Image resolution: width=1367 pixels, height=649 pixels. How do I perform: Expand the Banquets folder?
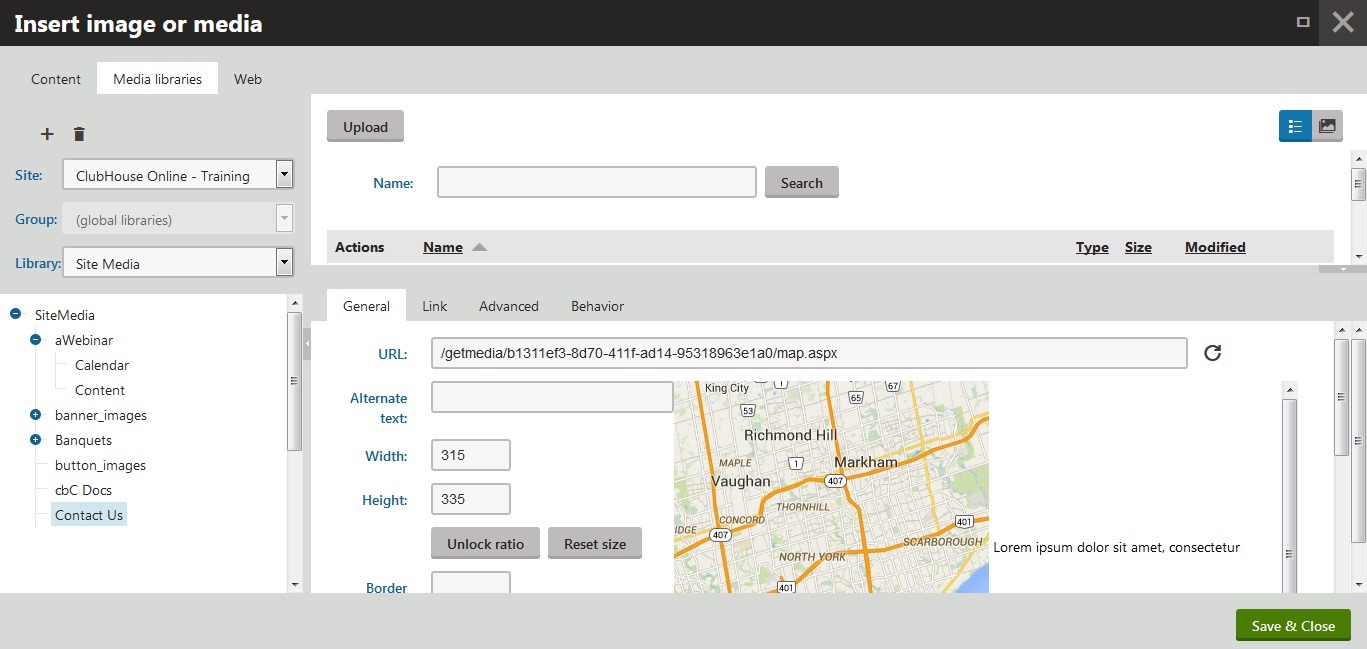pos(35,440)
